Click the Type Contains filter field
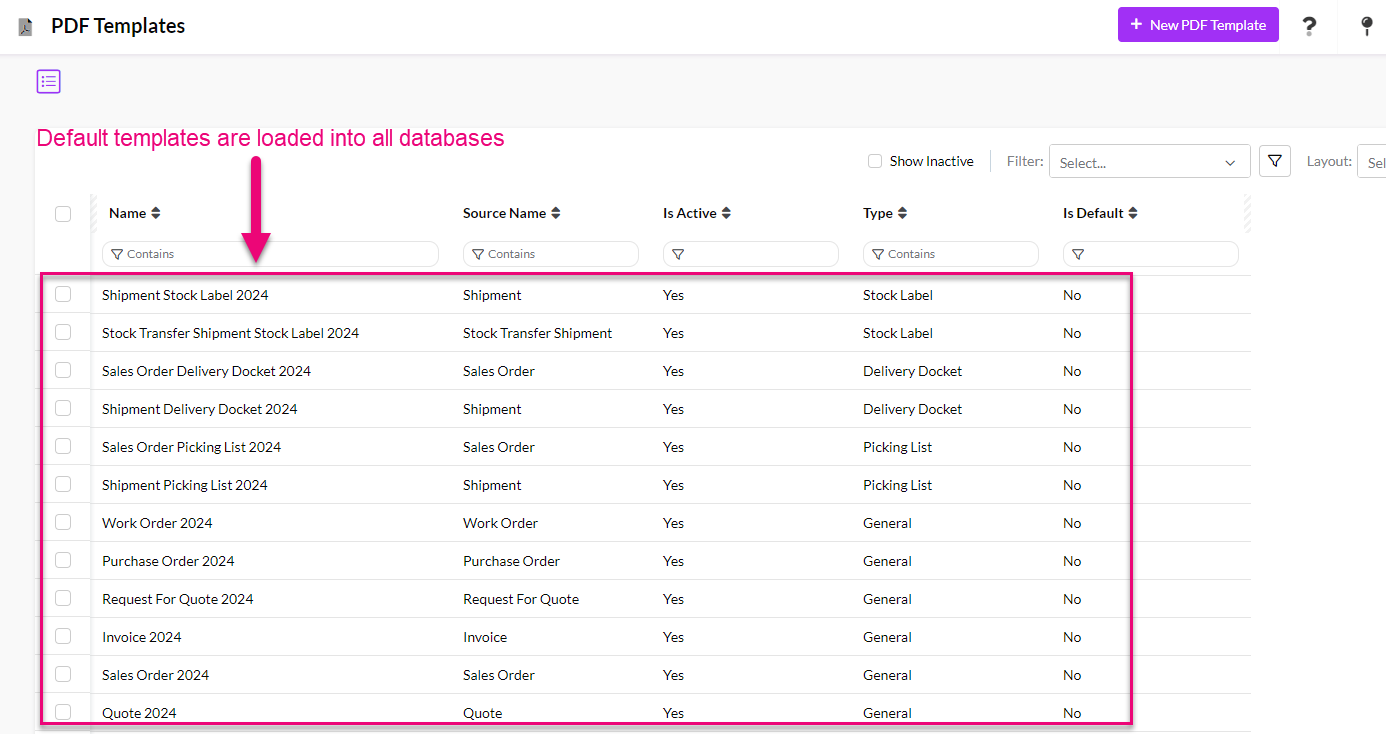This screenshot has width=1386, height=734. point(950,254)
